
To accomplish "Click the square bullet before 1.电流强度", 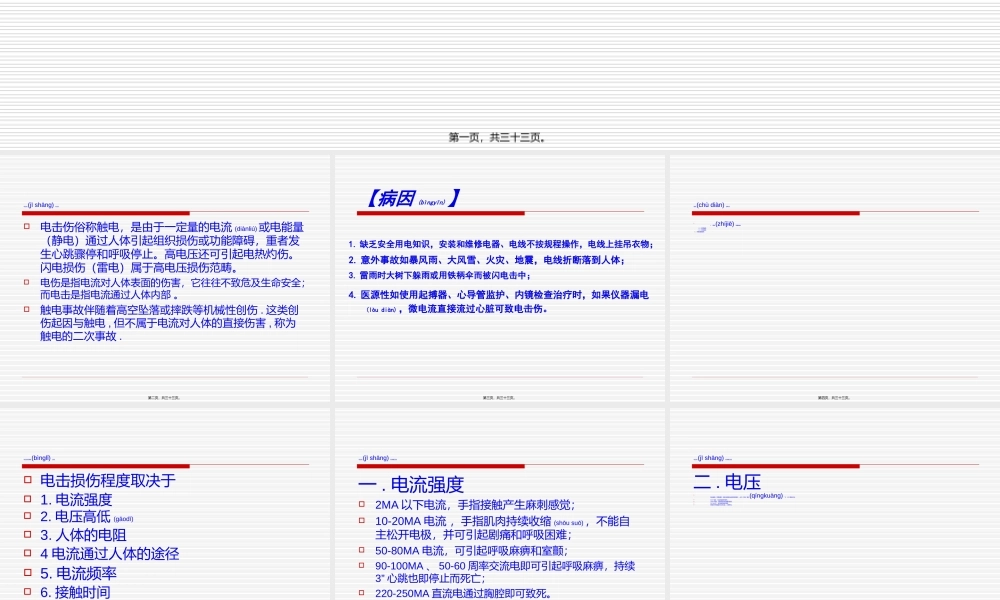I will pyautogui.click(x=28, y=500).
